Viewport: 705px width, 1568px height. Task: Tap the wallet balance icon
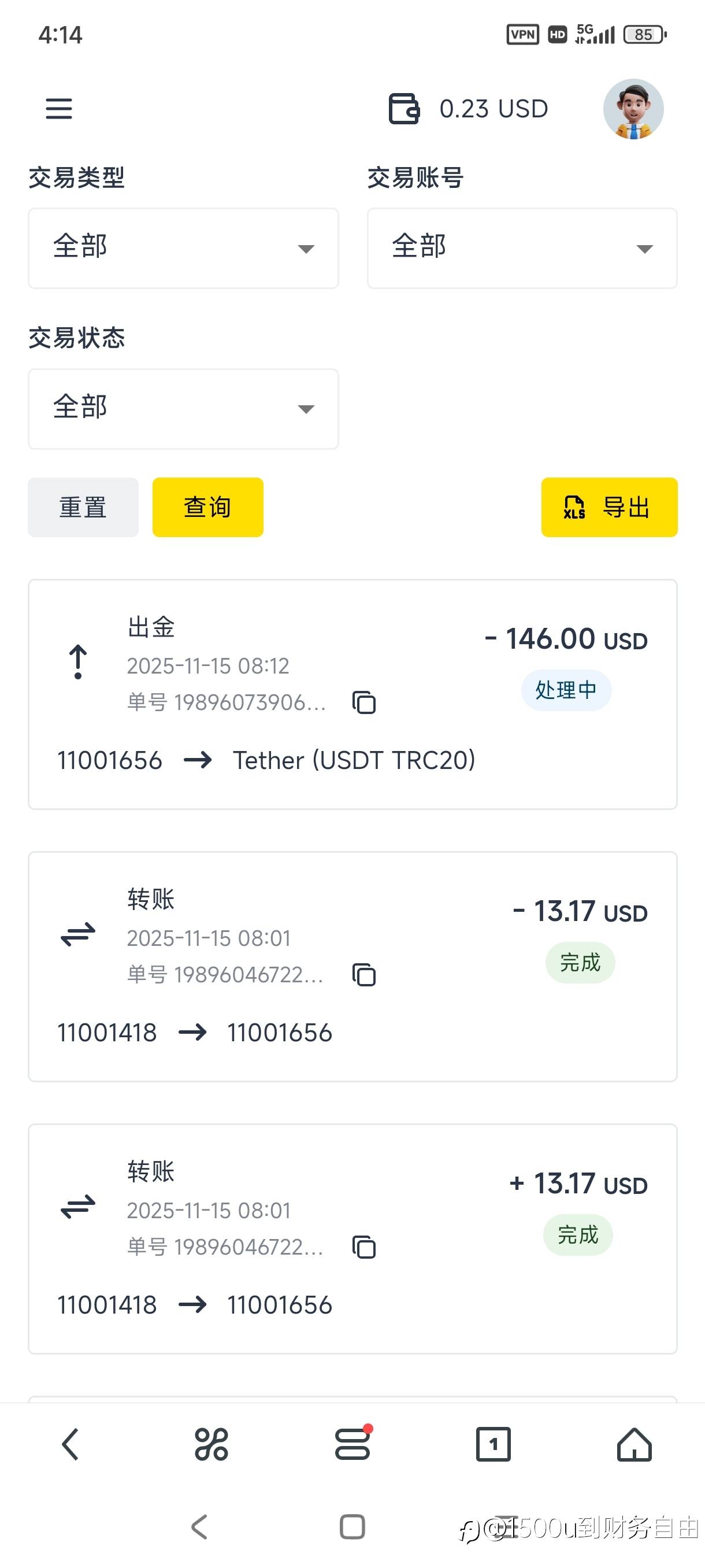pyautogui.click(x=404, y=109)
